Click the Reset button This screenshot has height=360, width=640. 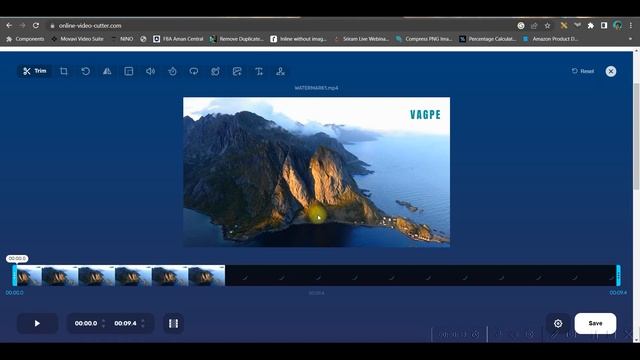coord(583,71)
